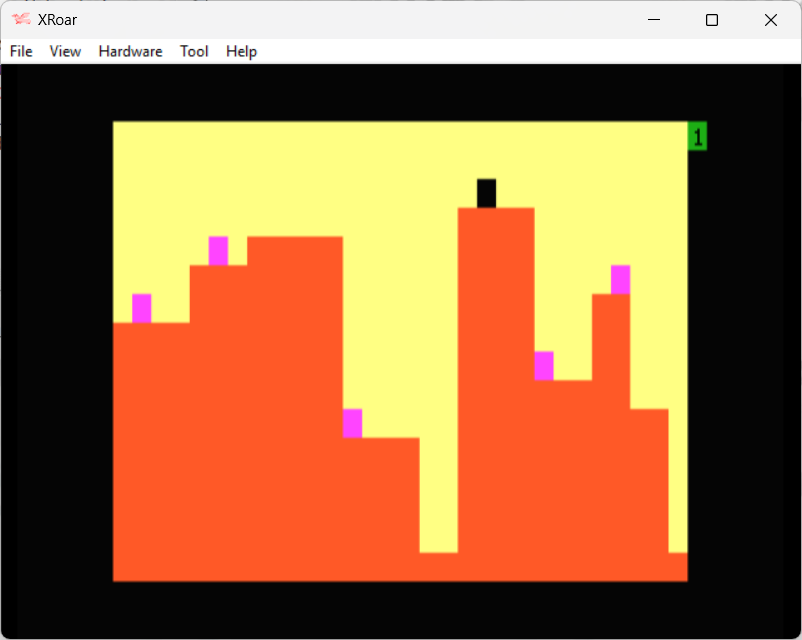Click the XRoar app icon in title bar

(21, 19)
